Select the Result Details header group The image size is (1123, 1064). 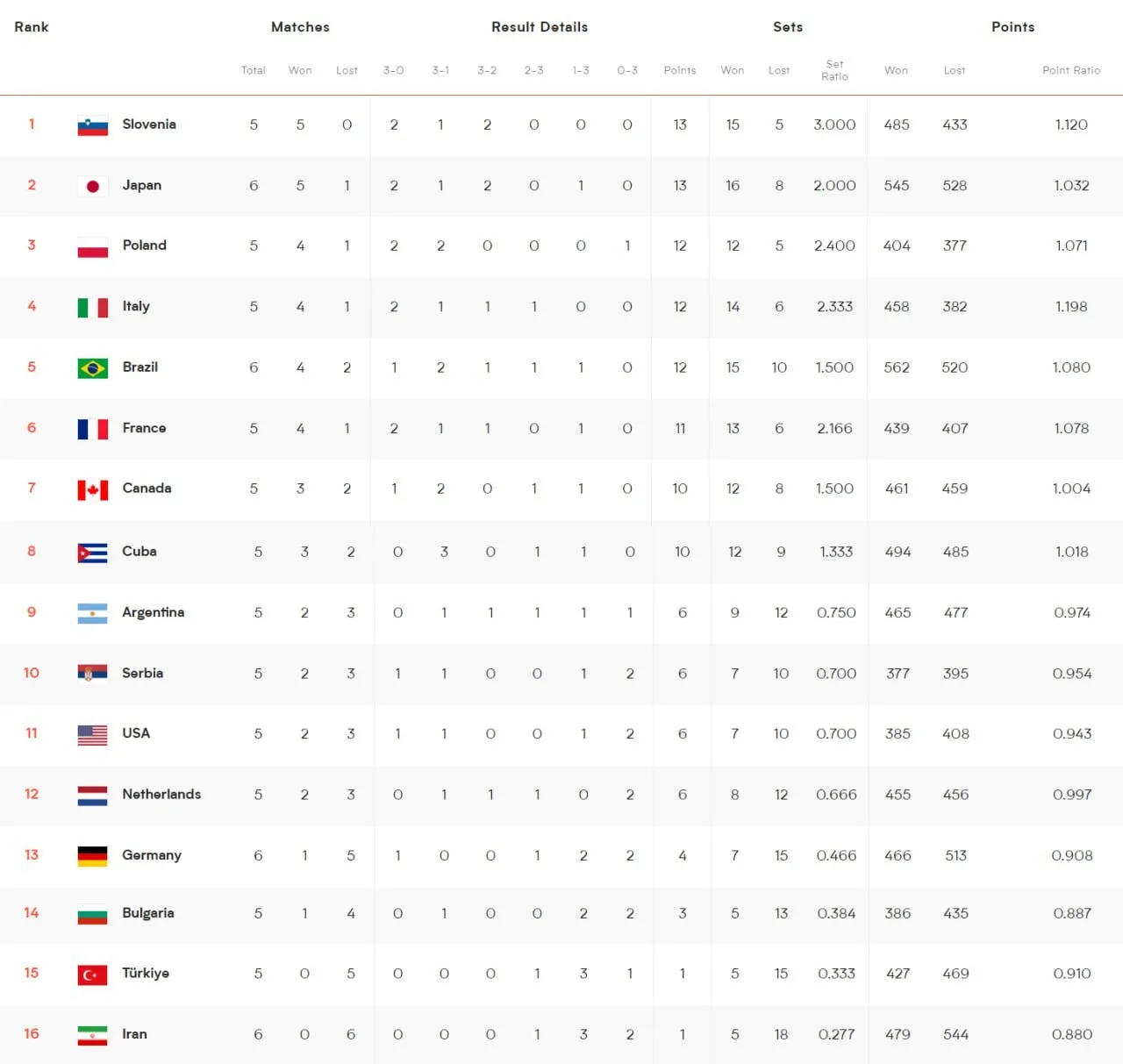point(540,27)
